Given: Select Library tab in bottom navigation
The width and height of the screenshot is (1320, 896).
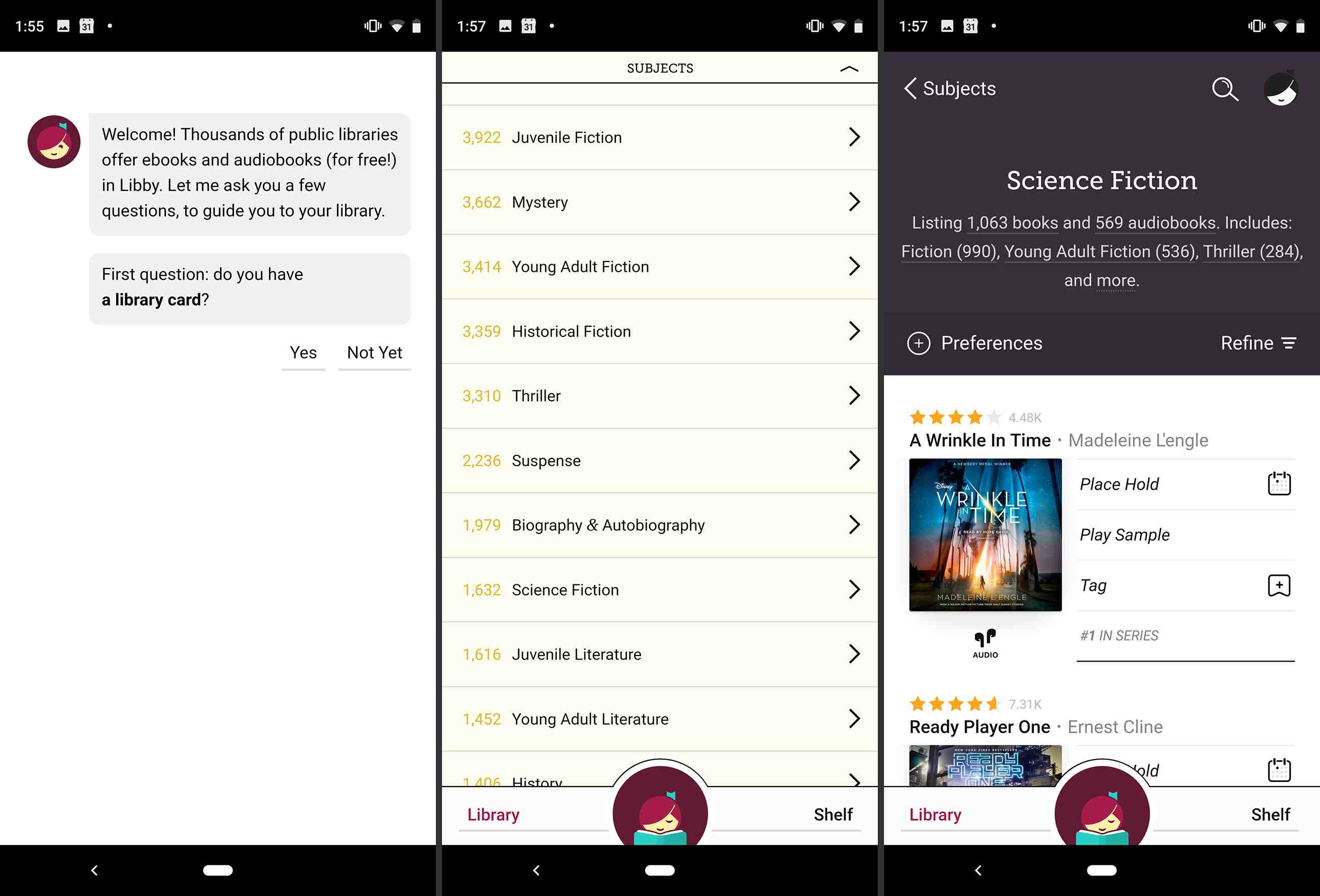Looking at the screenshot, I should coord(494,814).
